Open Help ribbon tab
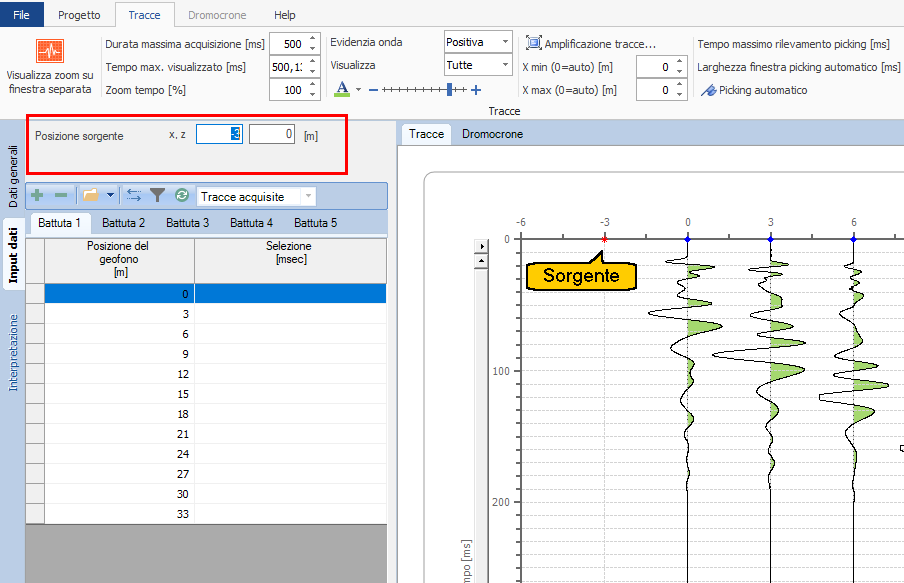The width and height of the screenshot is (904, 583). click(284, 15)
